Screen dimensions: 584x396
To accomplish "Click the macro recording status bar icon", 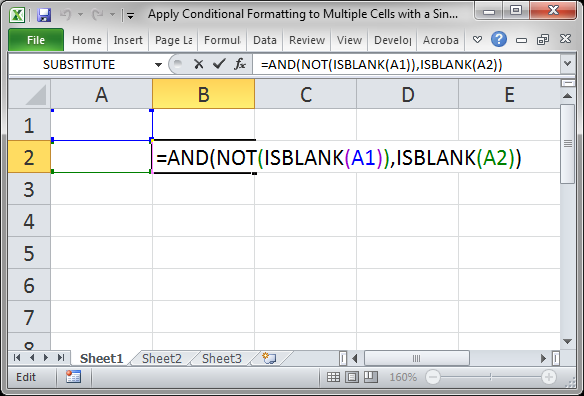I will [73, 377].
